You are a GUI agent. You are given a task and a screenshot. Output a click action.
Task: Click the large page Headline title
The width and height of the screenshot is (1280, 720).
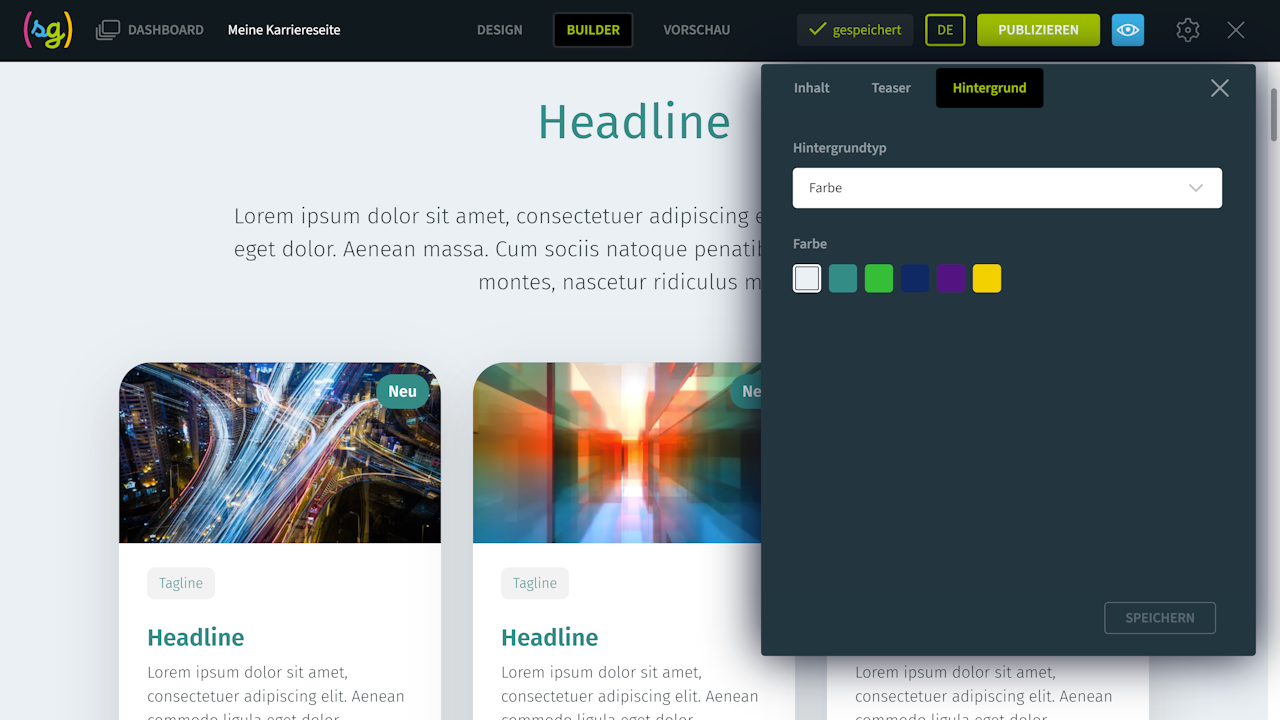point(634,122)
